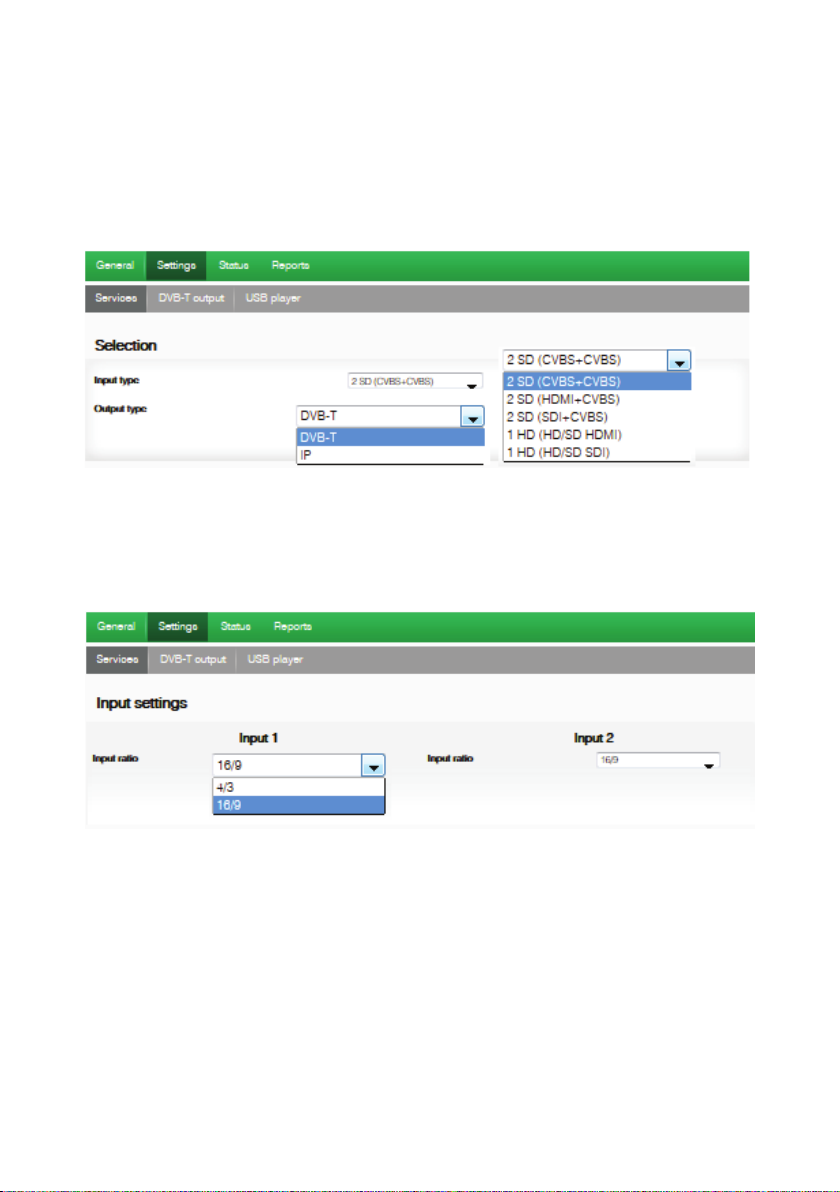Screen dimensions: 840x1192
Task: Open small Input type dropdown beside its label
Action: click(415, 381)
